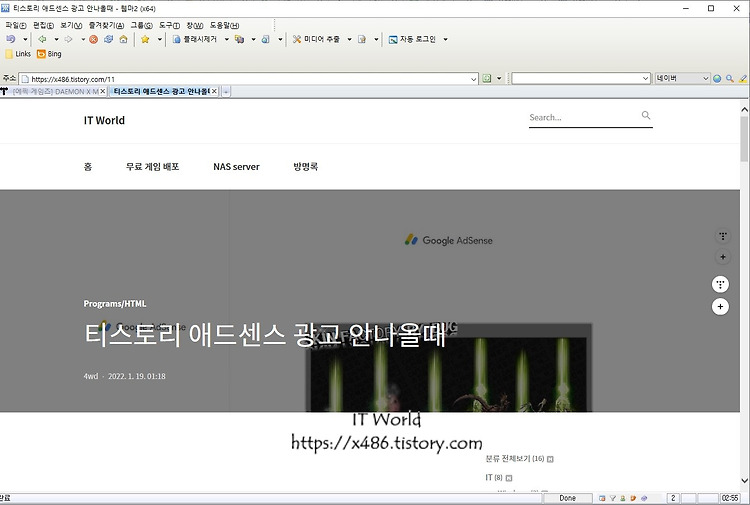Image resolution: width=750 pixels, height=505 pixels.
Task: Expand favorites star dropdown arrow
Action: pos(159,39)
